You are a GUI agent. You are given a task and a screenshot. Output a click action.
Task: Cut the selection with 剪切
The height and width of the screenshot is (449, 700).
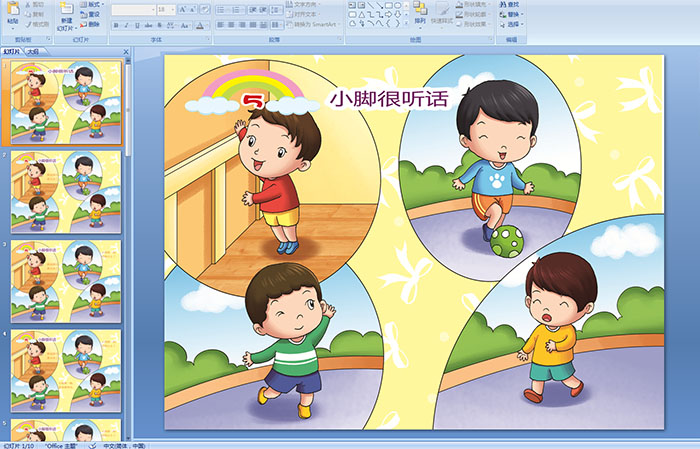pos(34,4)
